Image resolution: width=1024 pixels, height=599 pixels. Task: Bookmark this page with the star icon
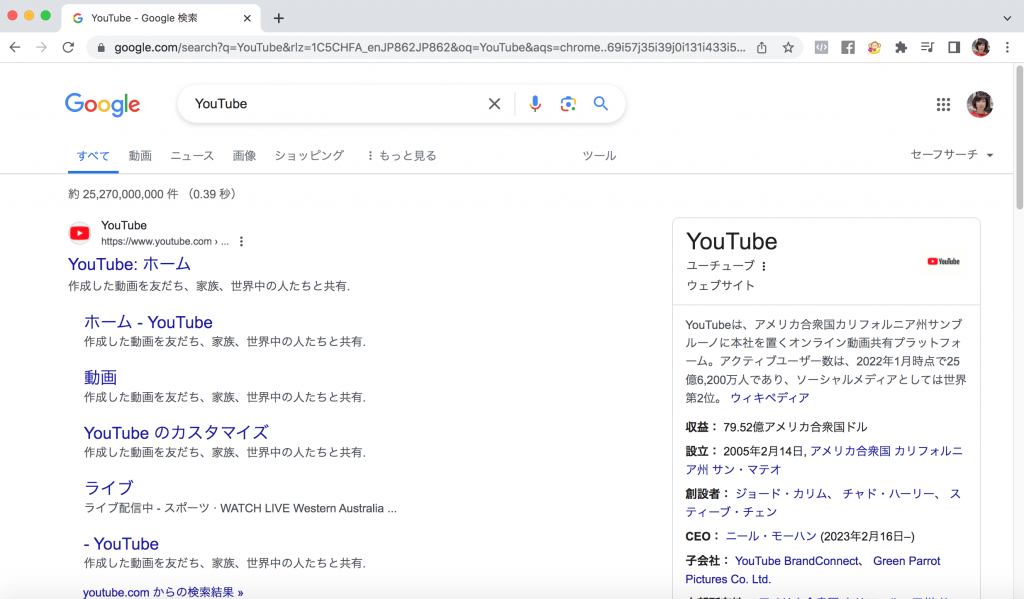[x=788, y=48]
